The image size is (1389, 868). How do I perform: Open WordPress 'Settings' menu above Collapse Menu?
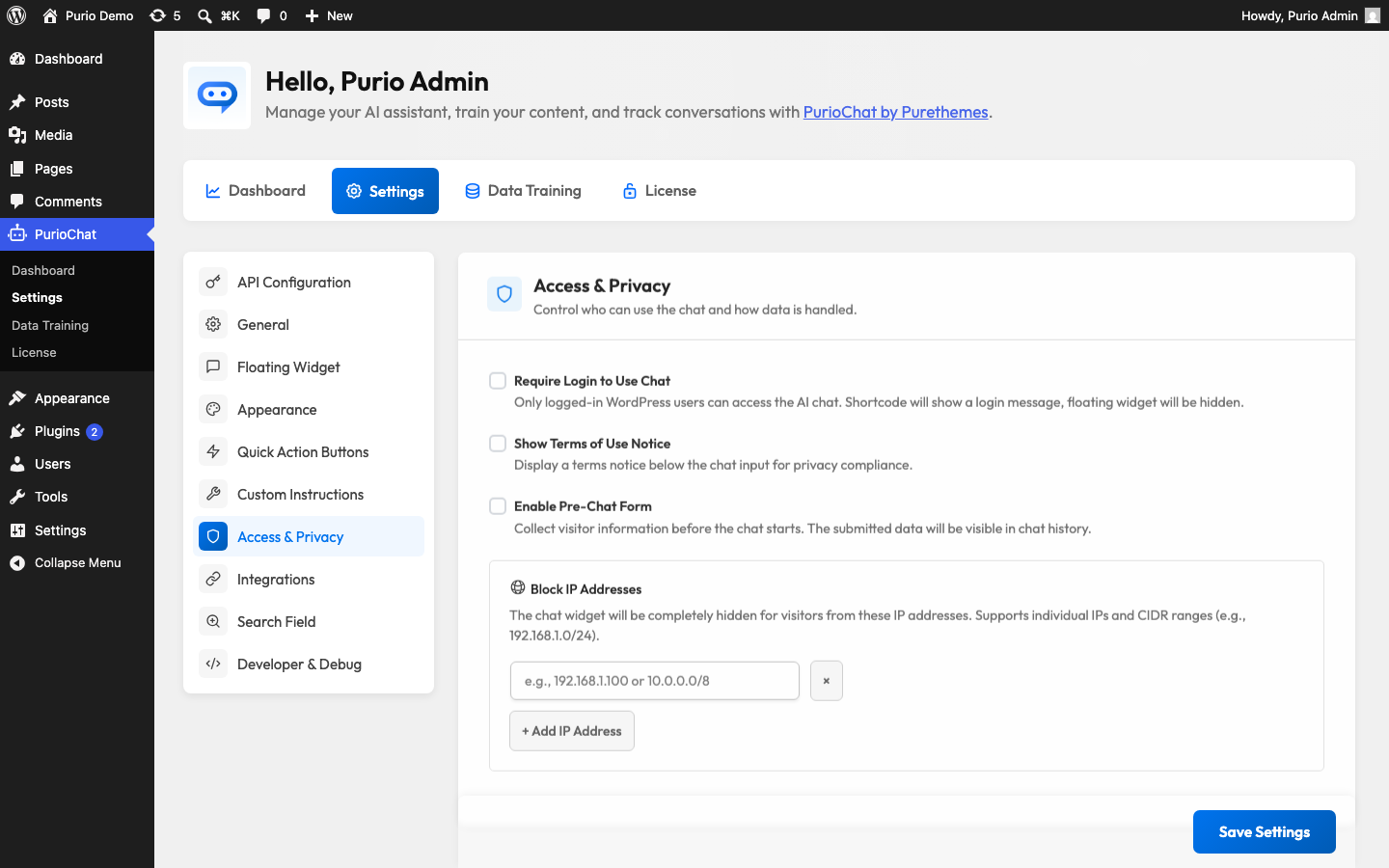pyautogui.click(x=77, y=530)
